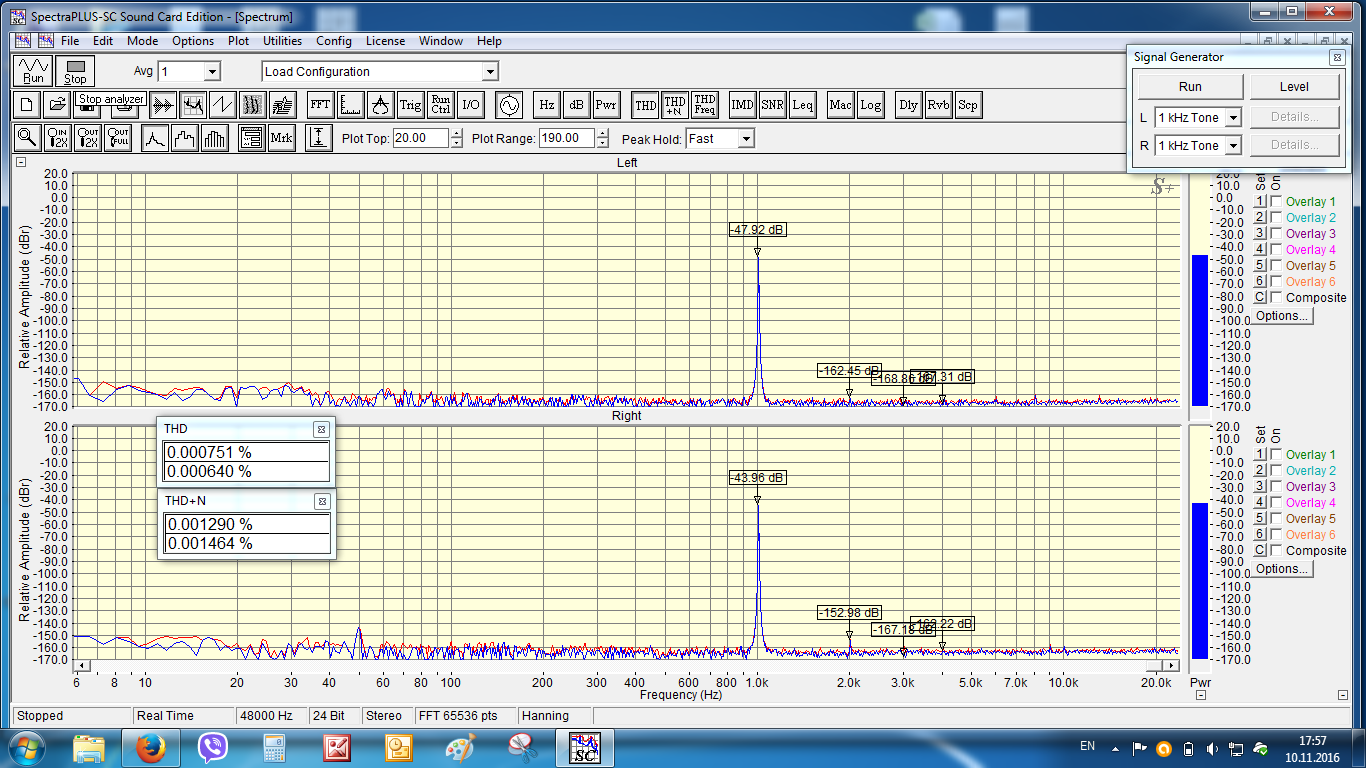Open the Utilities menu
The image size is (1366, 768).
pos(282,41)
